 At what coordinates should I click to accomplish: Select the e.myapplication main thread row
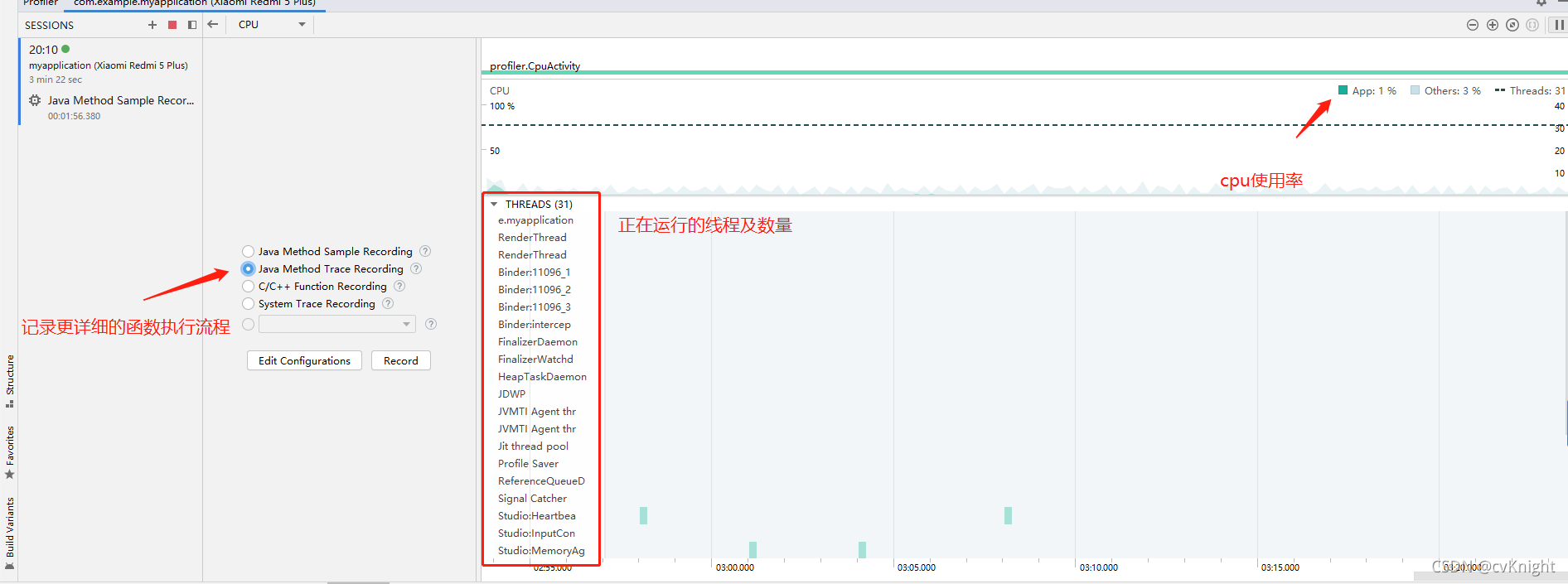pos(535,220)
